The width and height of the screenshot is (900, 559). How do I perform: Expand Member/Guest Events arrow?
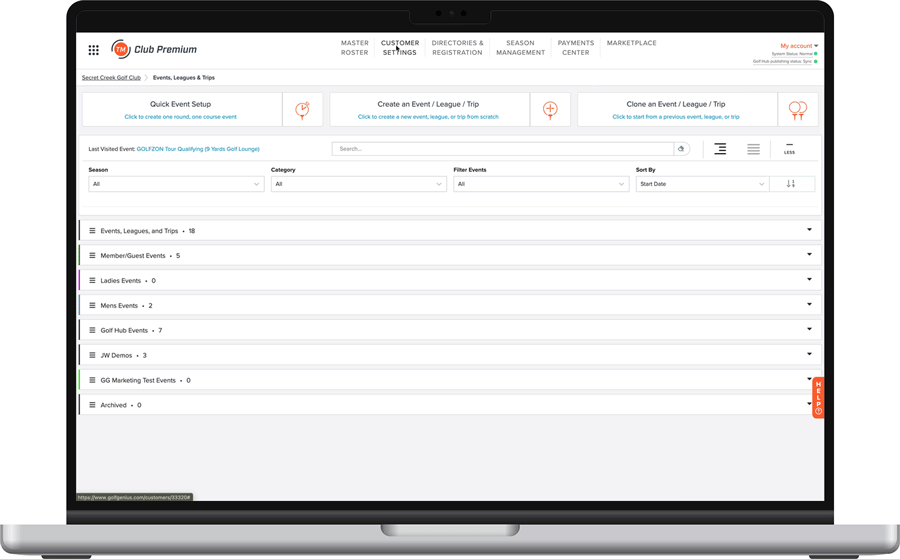click(809, 254)
